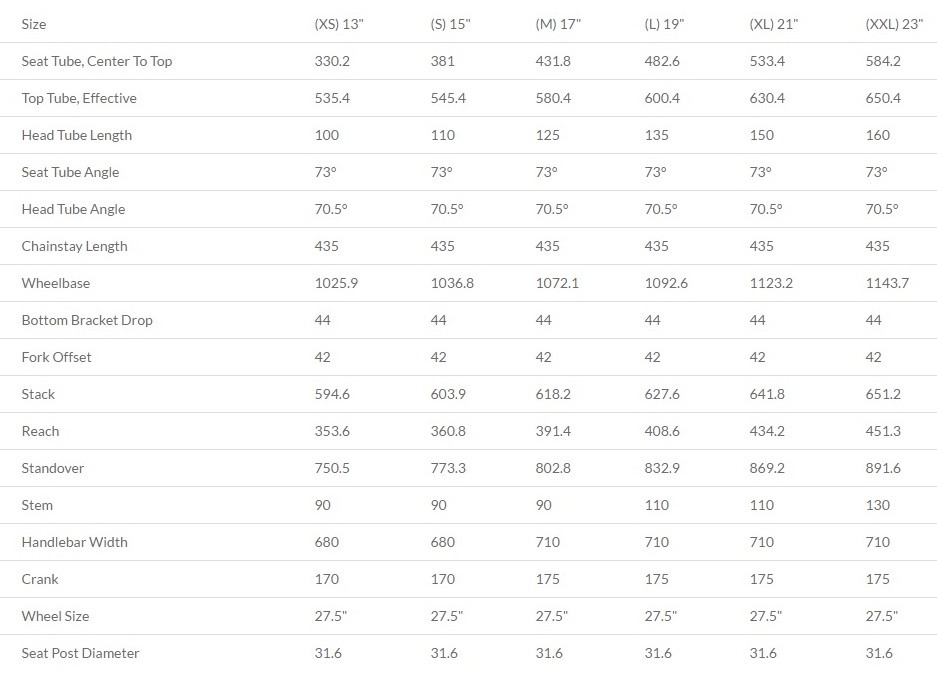Select the Wheelbase row label
Viewport: 937px width, 678px height.
click(x=56, y=283)
